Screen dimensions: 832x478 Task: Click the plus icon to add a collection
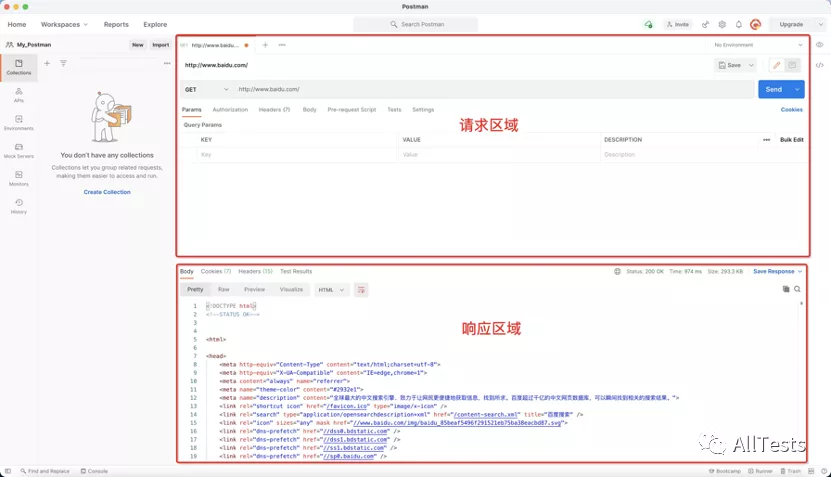coord(47,63)
